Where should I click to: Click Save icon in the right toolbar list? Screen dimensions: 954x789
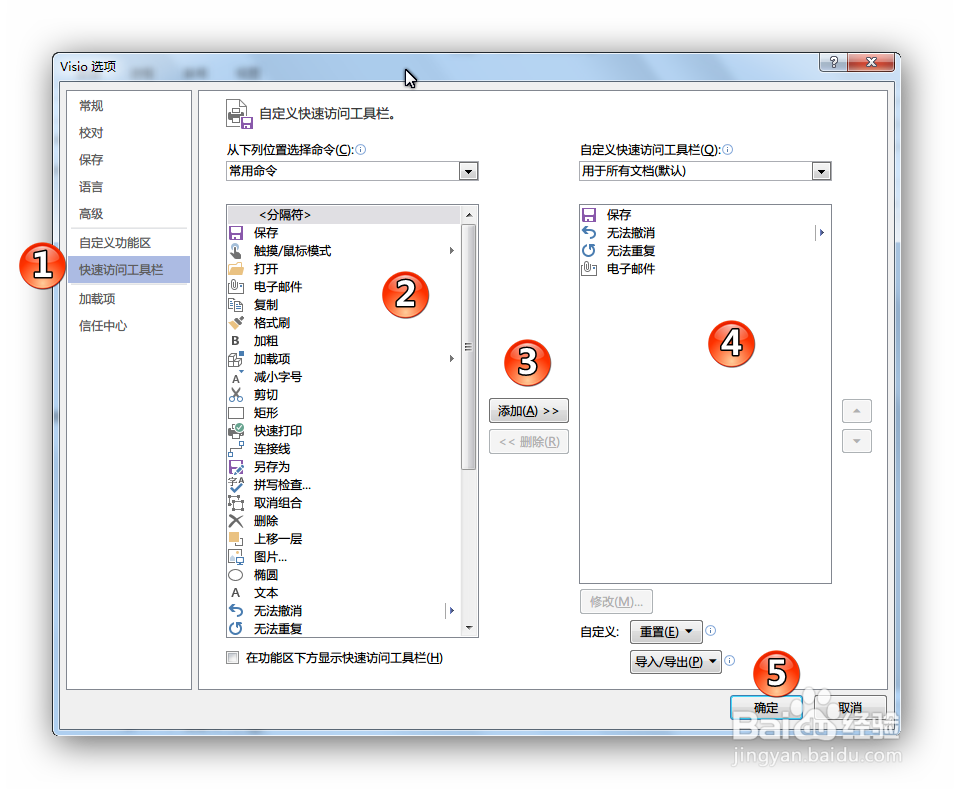pyautogui.click(x=589, y=215)
